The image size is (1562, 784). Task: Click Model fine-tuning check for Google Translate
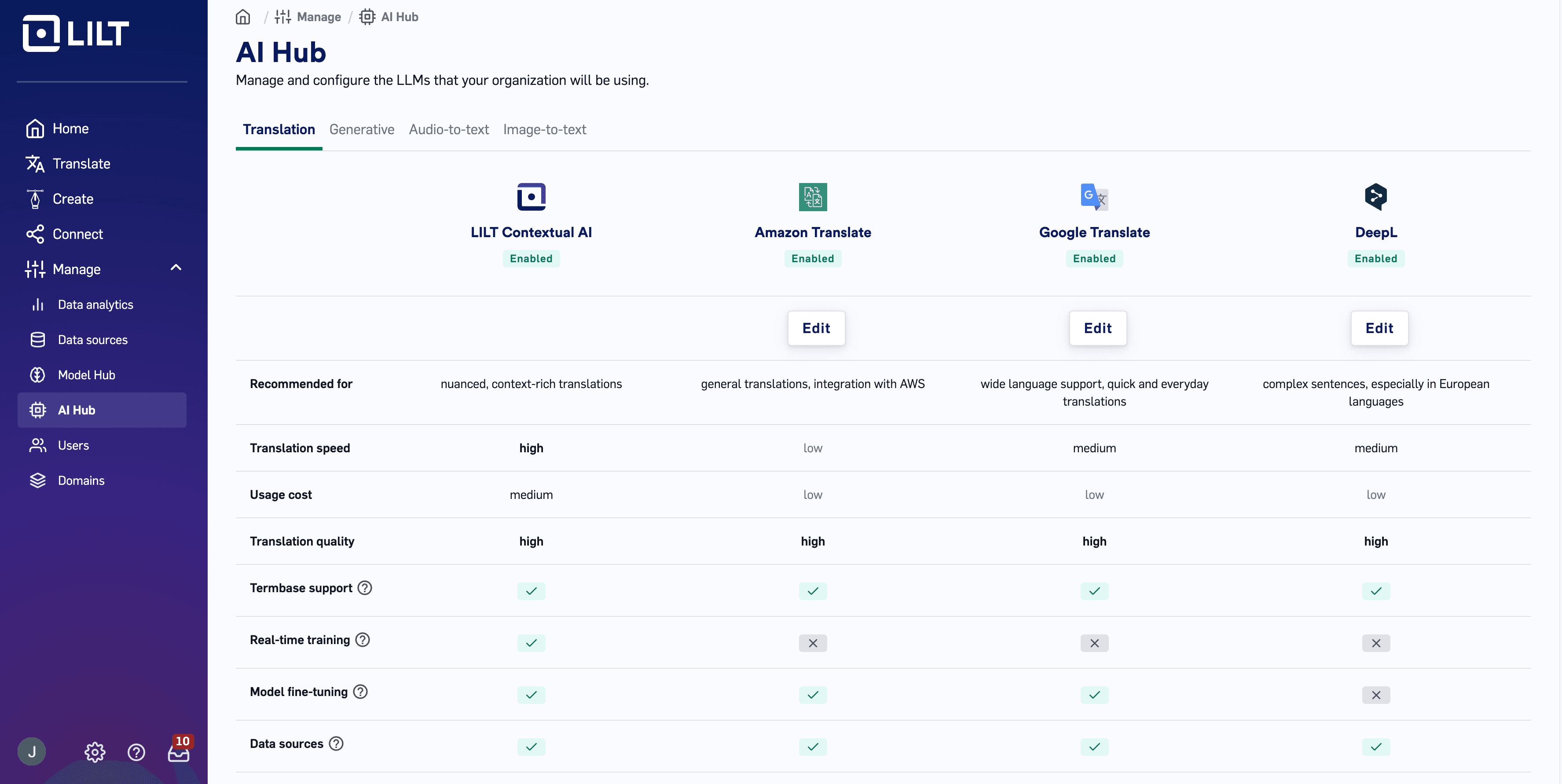(1094, 696)
